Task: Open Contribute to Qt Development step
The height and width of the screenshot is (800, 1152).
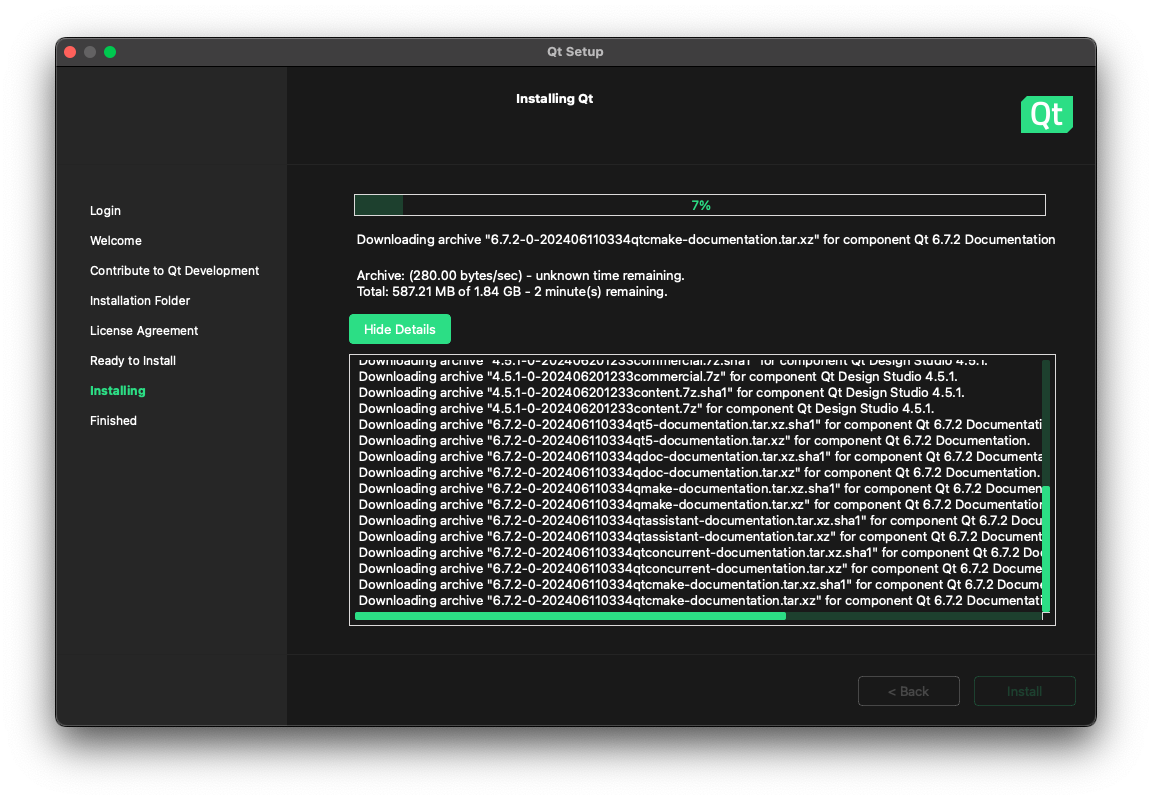Action: point(174,271)
